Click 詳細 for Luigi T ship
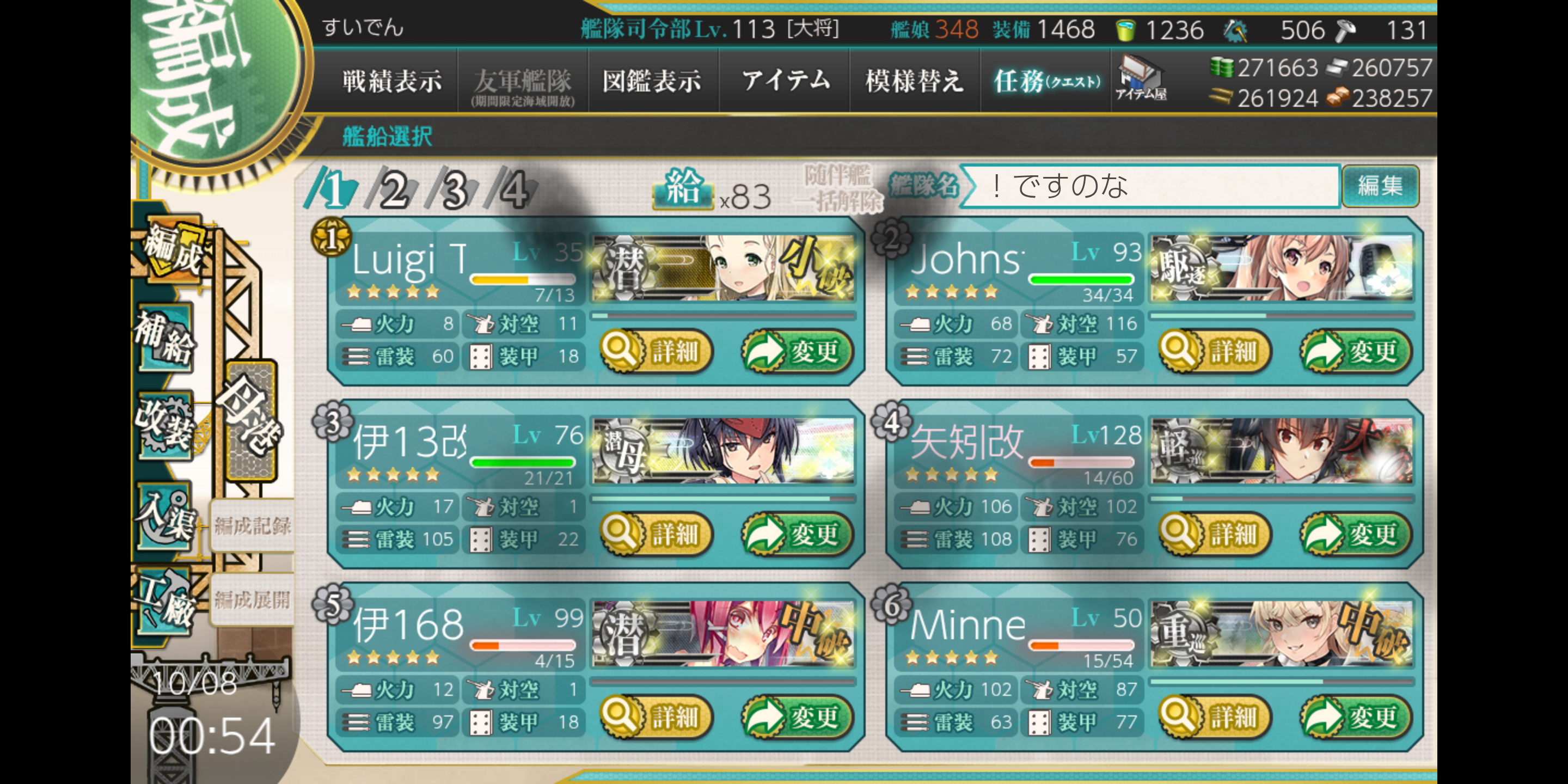 tap(657, 351)
